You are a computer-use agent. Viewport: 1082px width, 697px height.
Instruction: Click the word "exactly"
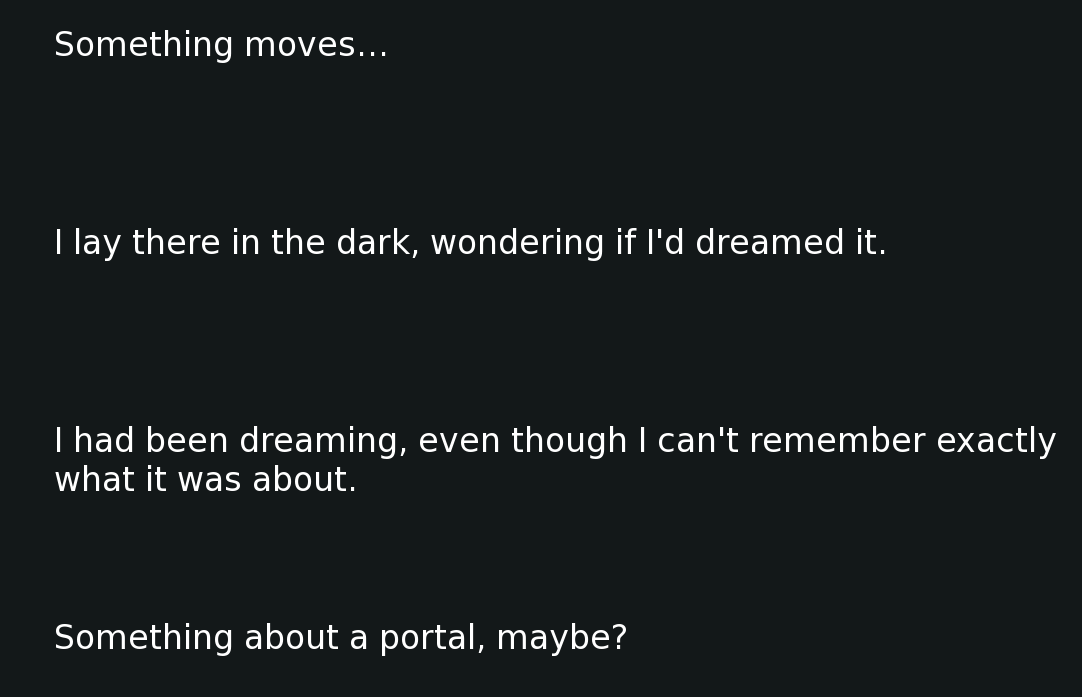tap(996, 442)
